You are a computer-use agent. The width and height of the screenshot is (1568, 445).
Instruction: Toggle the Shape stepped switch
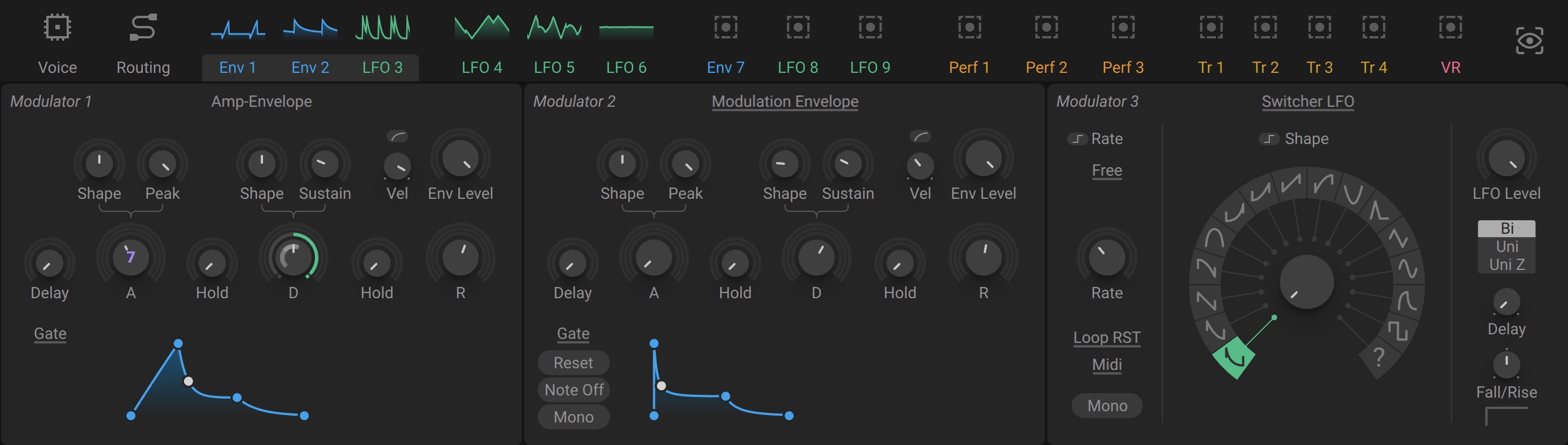tap(1269, 139)
